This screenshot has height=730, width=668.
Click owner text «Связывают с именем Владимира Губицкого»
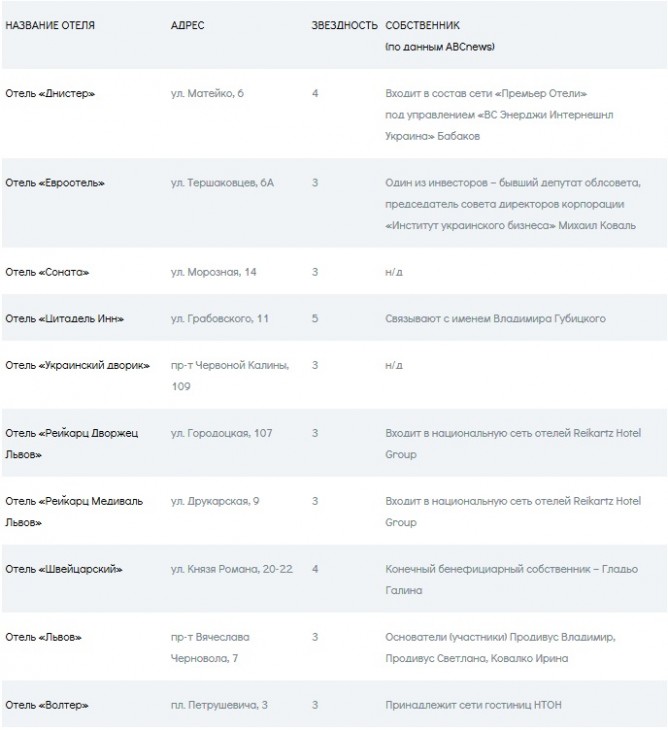(x=495, y=319)
